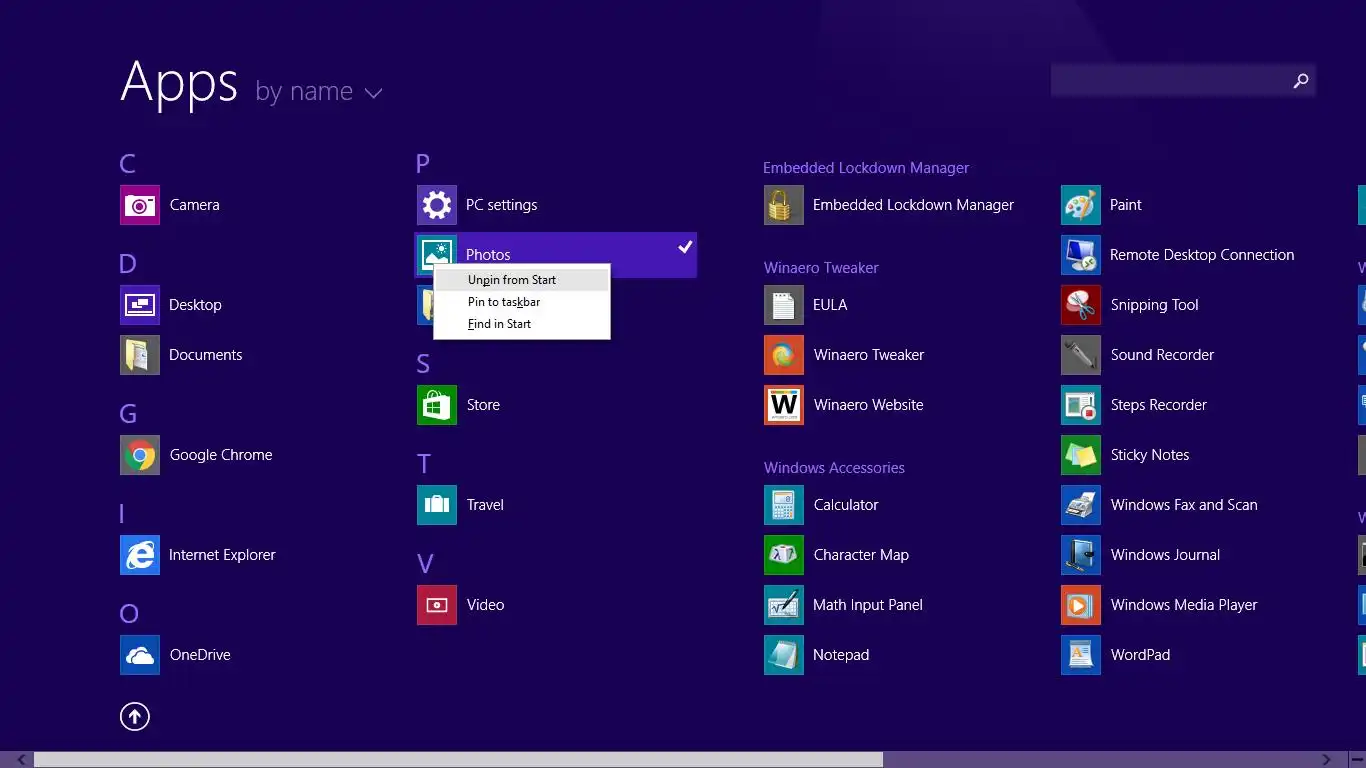Jump to letter C group header
The width and height of the screenshot is (1366, 768).
point(127,164)
